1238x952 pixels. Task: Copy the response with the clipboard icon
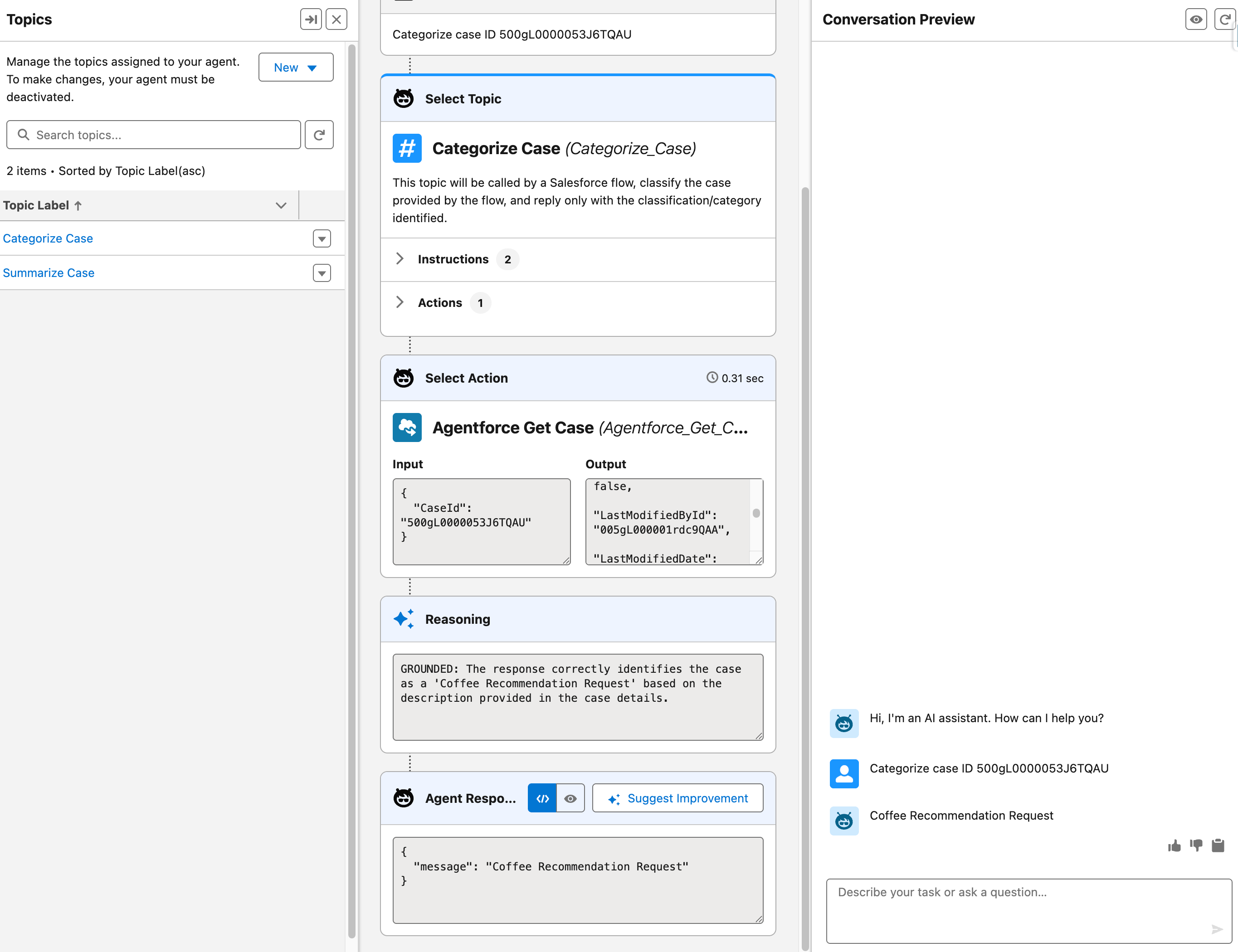(x=1218, y=846)
